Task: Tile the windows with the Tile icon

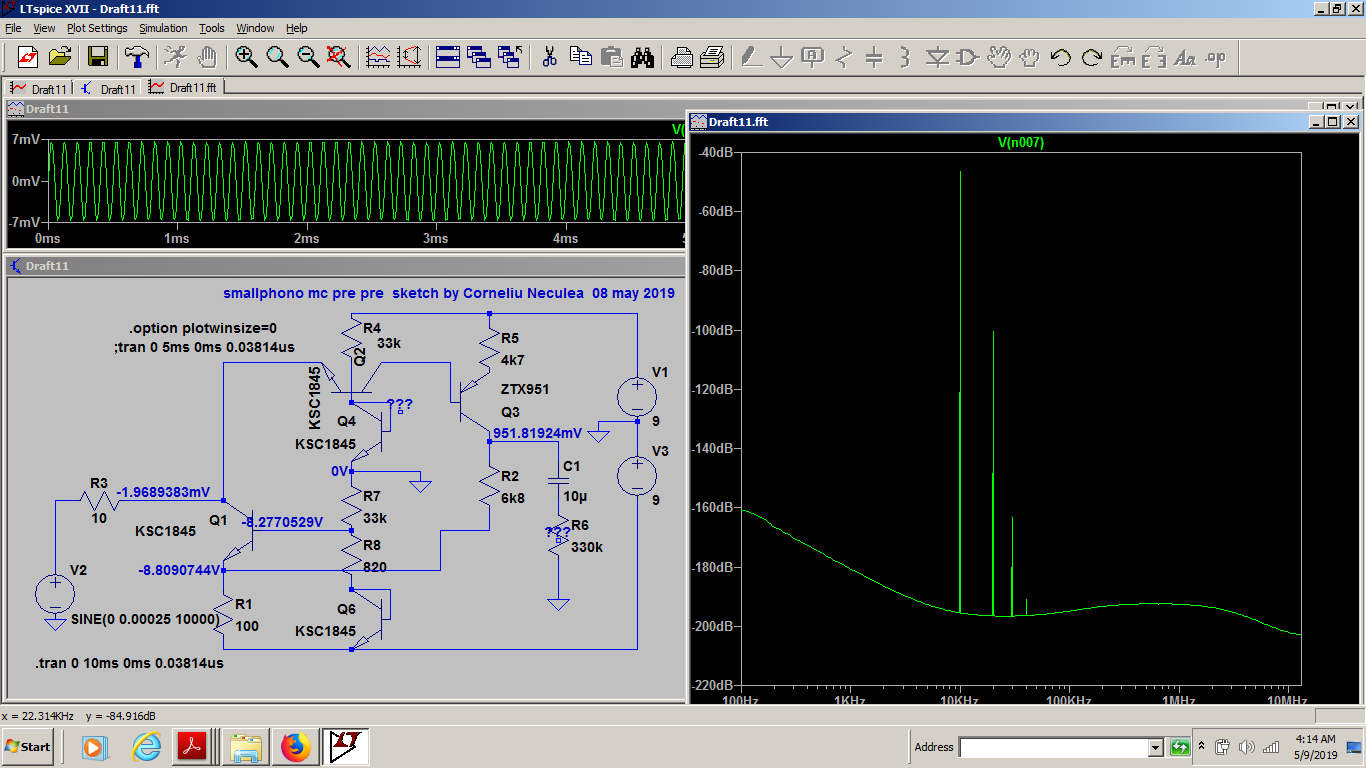Action: (x=448, y=56)
